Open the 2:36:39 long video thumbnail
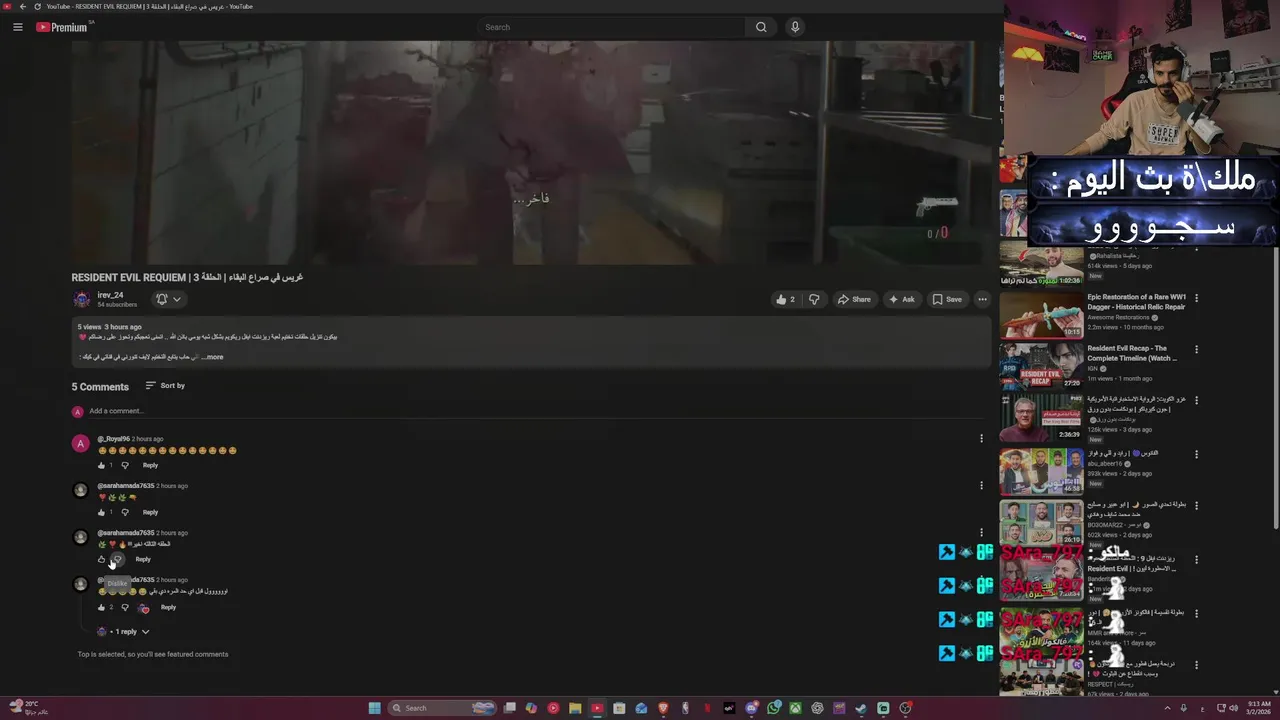 [x=1041, y=418]
